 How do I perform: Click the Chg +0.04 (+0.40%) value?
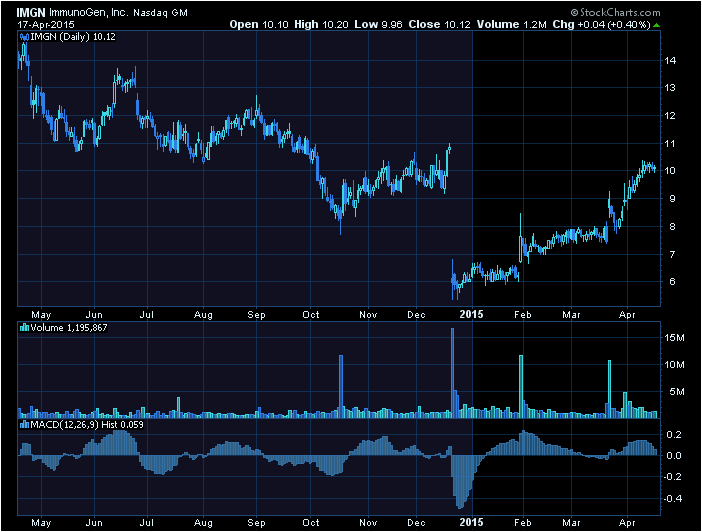click(x=601, y=25)
